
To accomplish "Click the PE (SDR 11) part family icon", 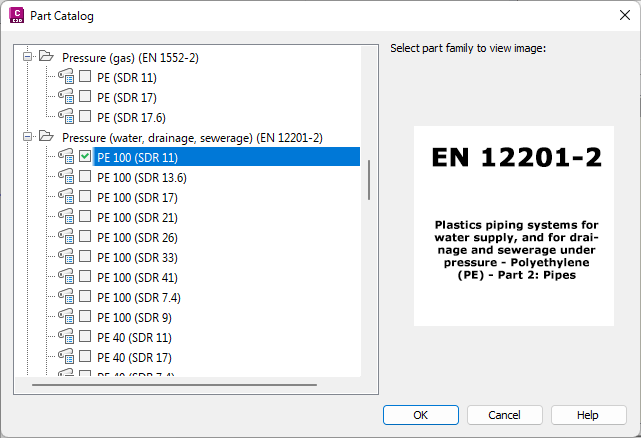I will 66,76.
